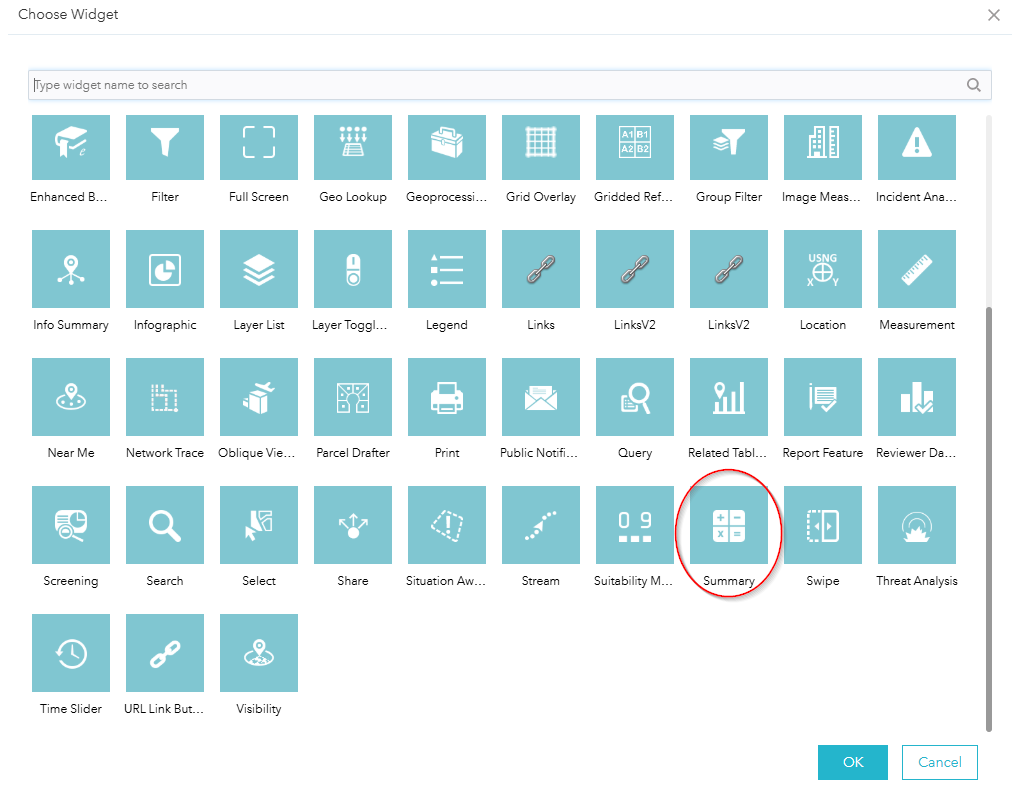Choose the Print widget
1016x791 pixels.
(x=446, y=397)
